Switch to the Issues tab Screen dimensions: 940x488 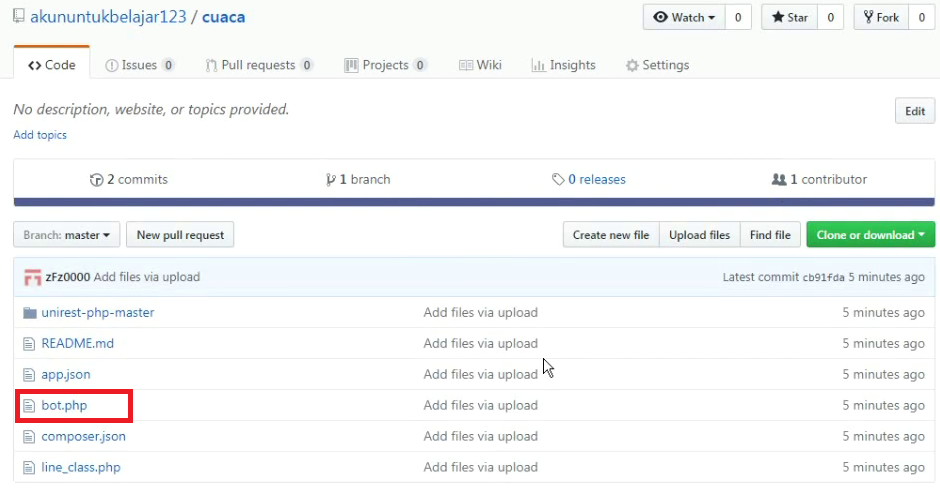tap(139, 65)
